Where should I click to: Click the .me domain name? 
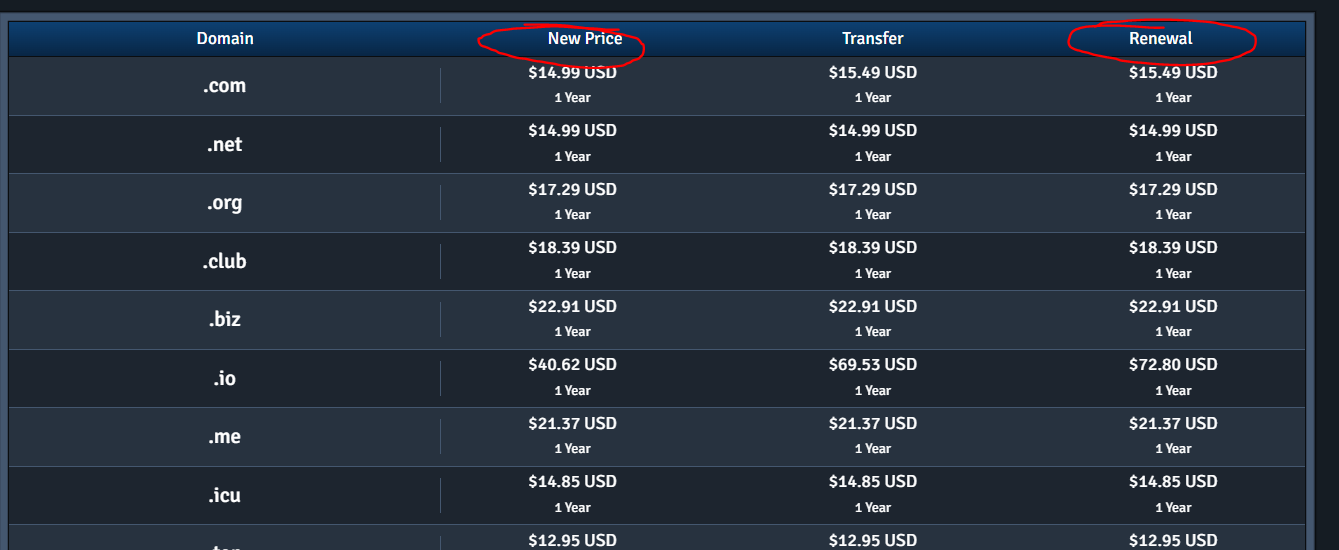coord(224,437)
